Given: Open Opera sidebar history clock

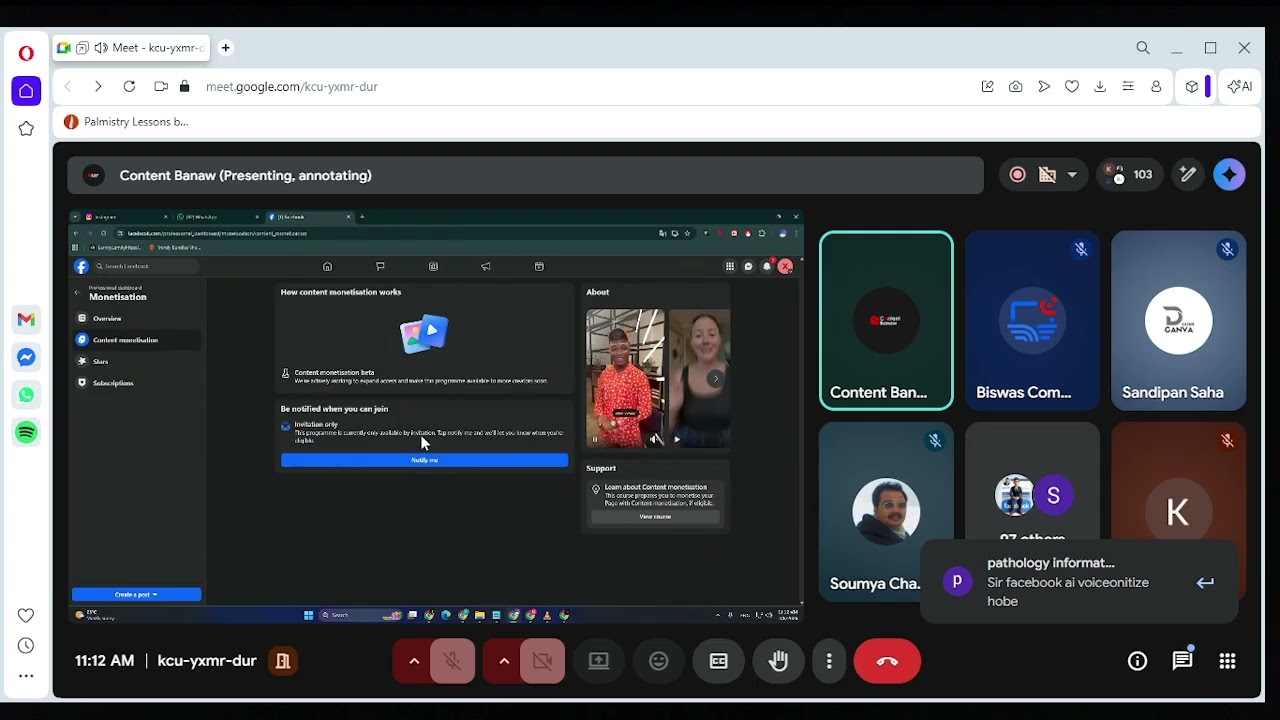Looking at the screenshot, I should point(26,646).
